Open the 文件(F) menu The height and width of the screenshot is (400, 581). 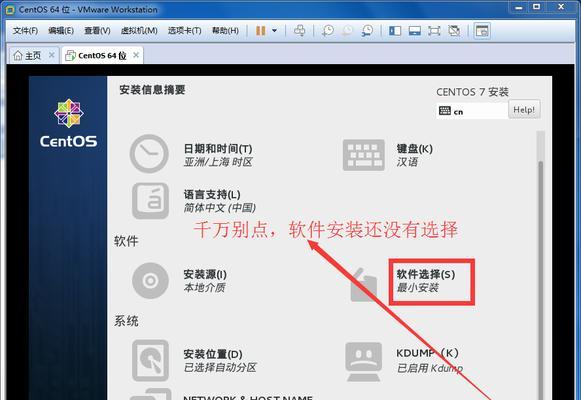(26, 30)
